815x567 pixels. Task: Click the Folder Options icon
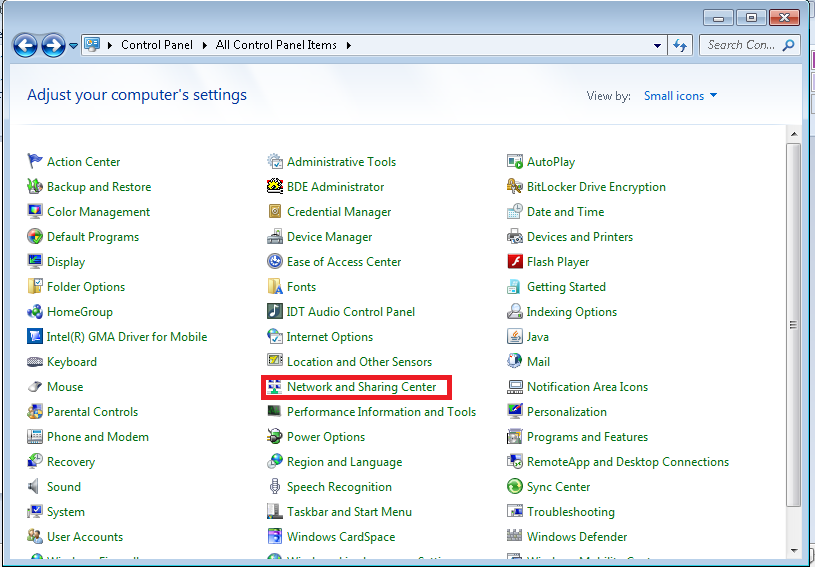pos(35,286)
